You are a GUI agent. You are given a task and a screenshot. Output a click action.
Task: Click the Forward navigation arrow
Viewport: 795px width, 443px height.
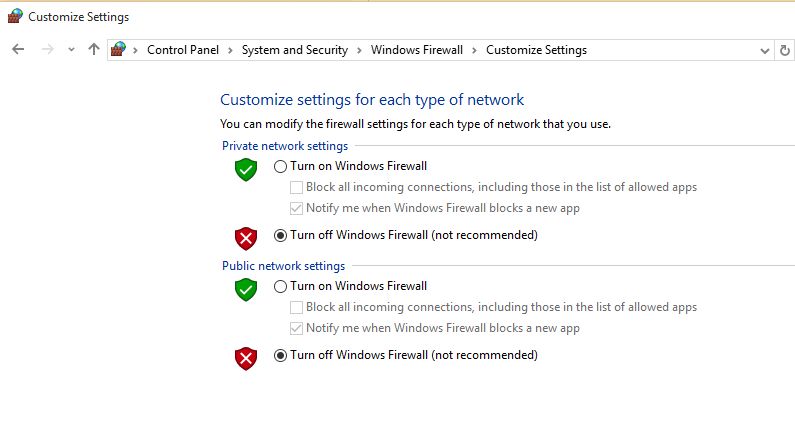pyautogui.click(x=46, y=49)
